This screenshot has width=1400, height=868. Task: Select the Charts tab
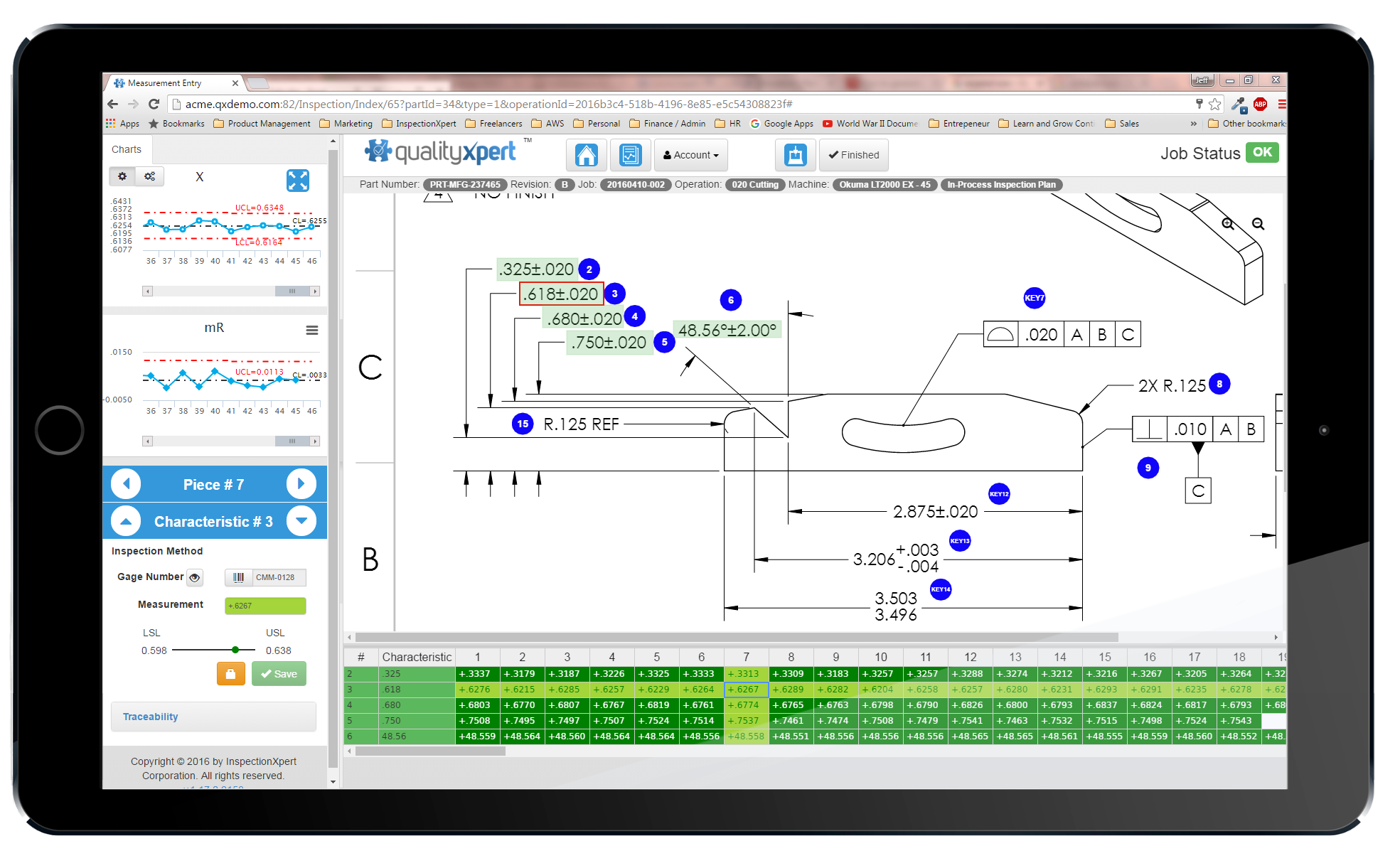coord(127,149)
